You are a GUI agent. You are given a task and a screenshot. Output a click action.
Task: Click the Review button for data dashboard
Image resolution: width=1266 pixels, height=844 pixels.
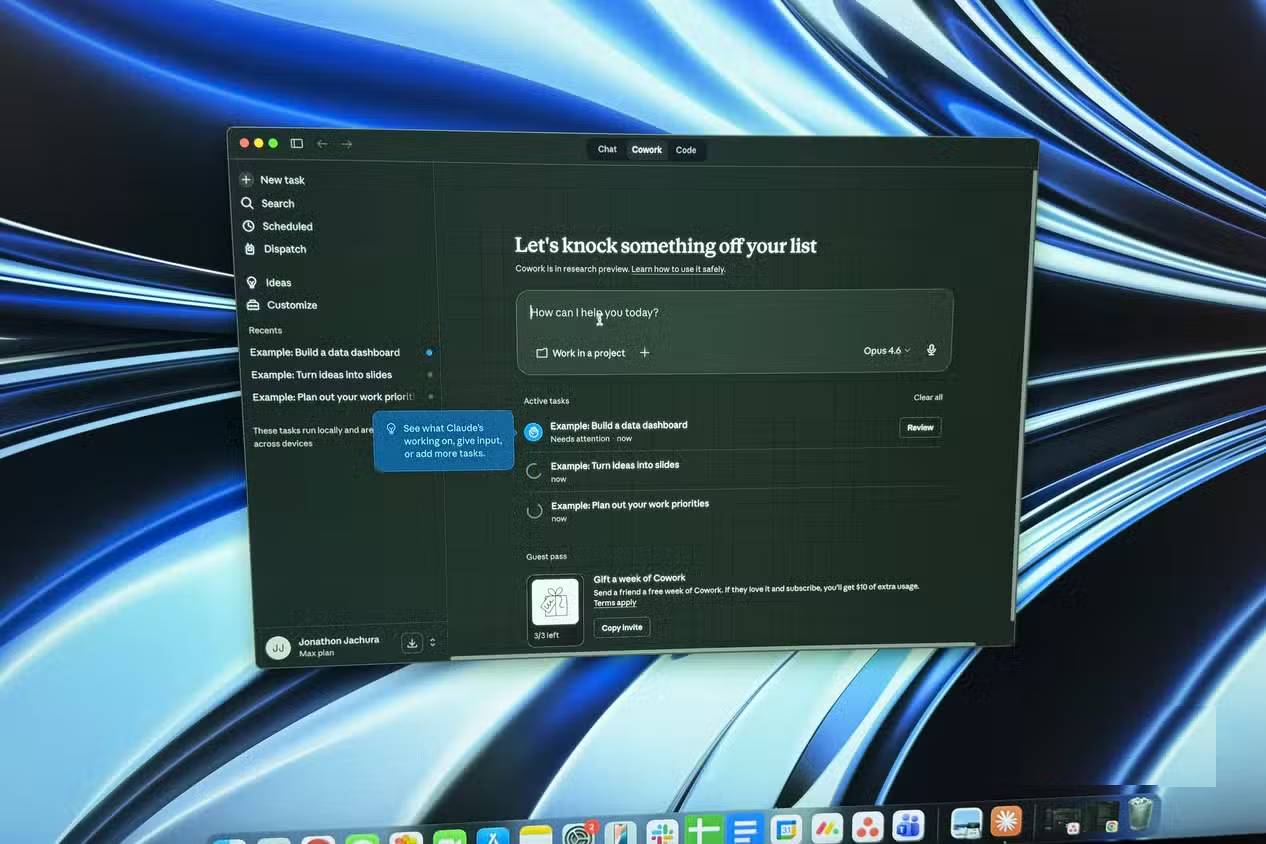(920, 428)
